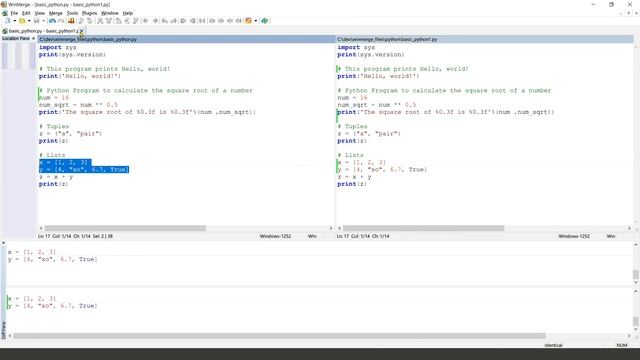Click '# Tuples' comment in left pane
Viewport: 640px width, 360px height.
54,127
